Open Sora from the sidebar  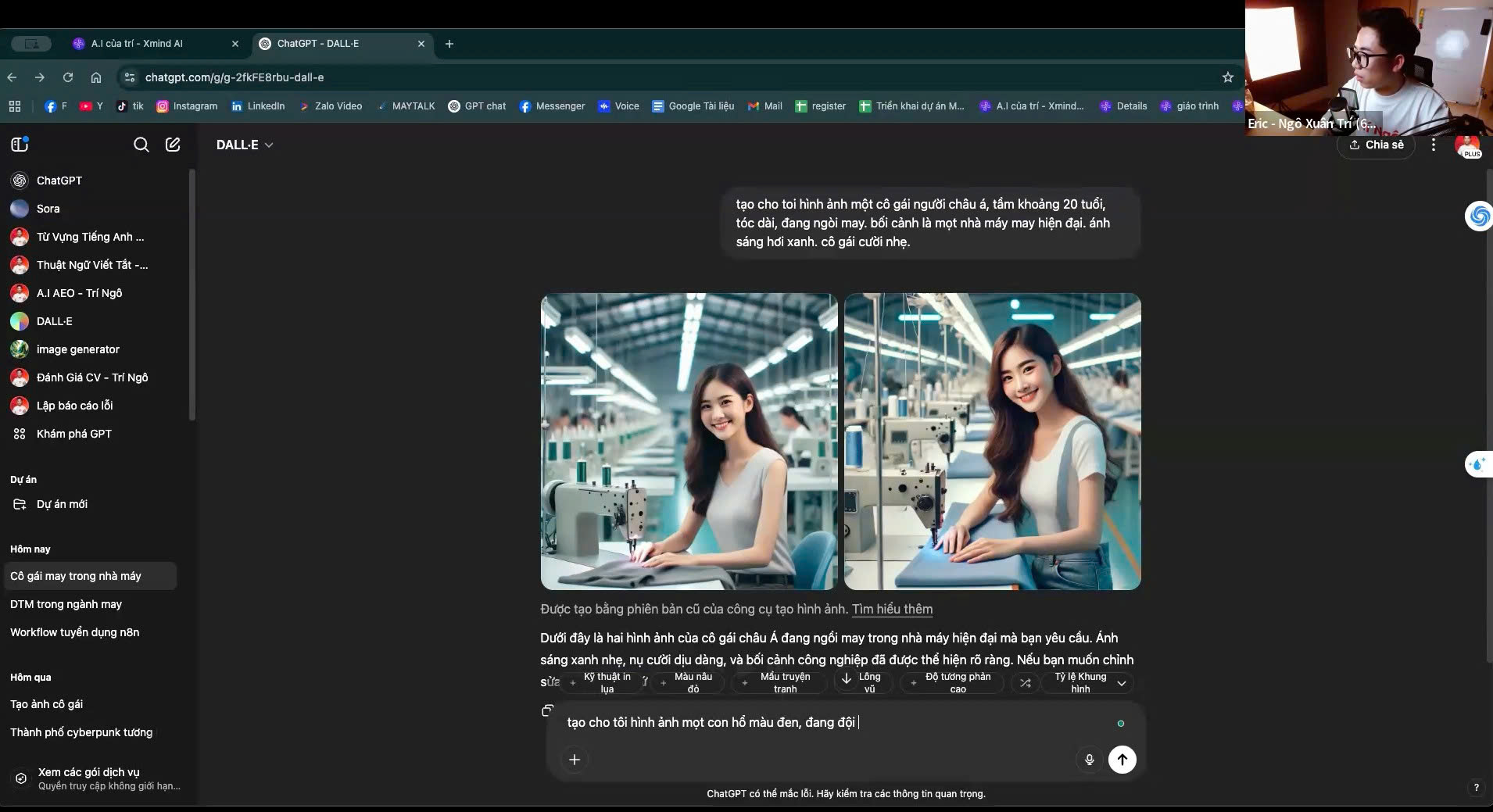coord(48,209)
